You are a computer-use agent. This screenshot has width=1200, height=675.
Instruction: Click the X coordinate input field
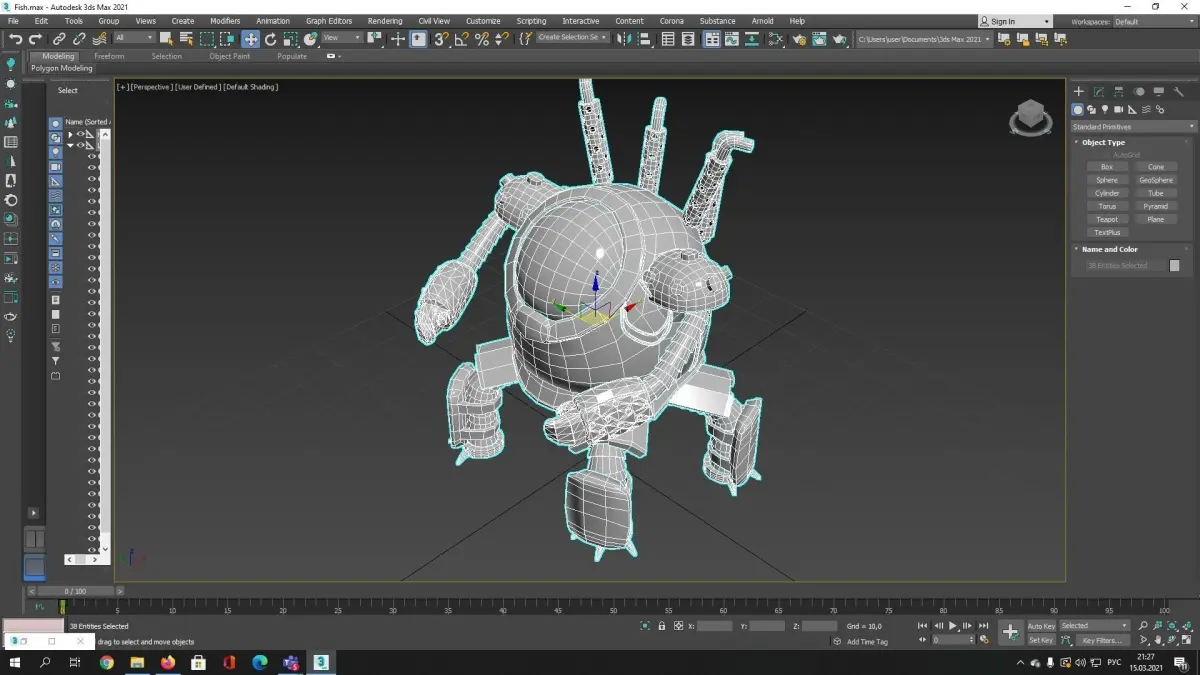tap(715, 626)
